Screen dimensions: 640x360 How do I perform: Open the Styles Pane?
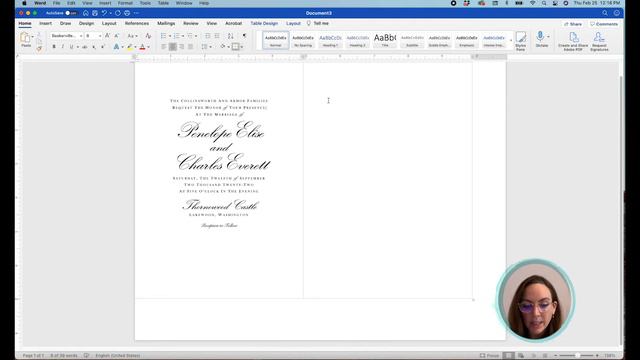521,41
